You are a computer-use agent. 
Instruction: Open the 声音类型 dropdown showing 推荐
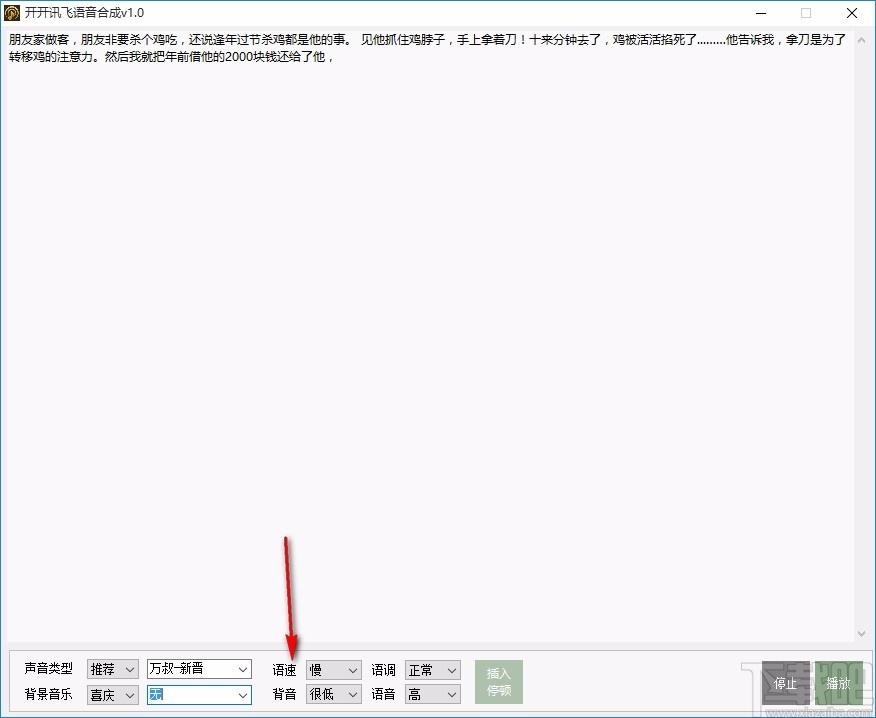click(x=112, y=669)
